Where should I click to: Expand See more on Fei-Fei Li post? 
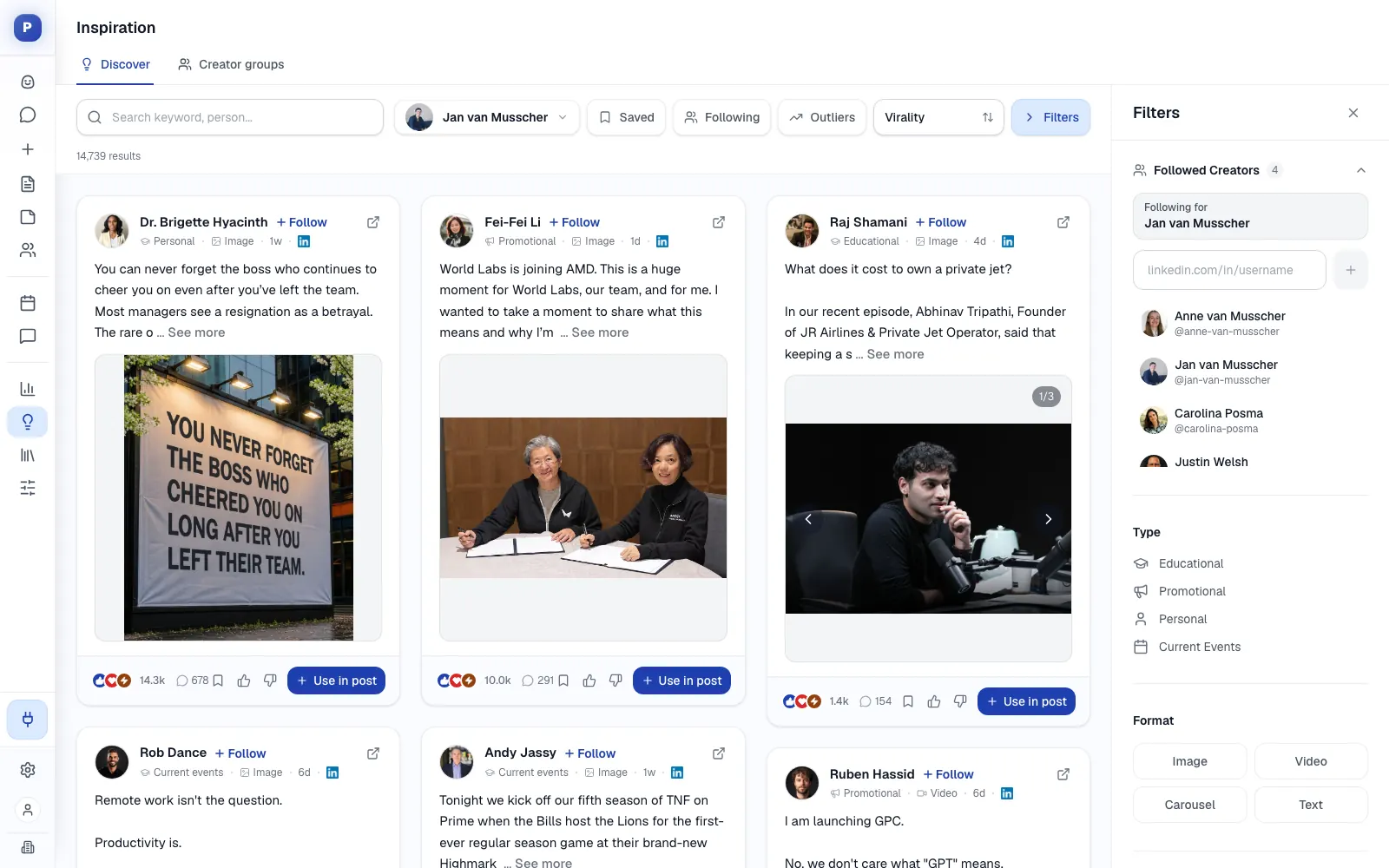[x=600, y=332]
